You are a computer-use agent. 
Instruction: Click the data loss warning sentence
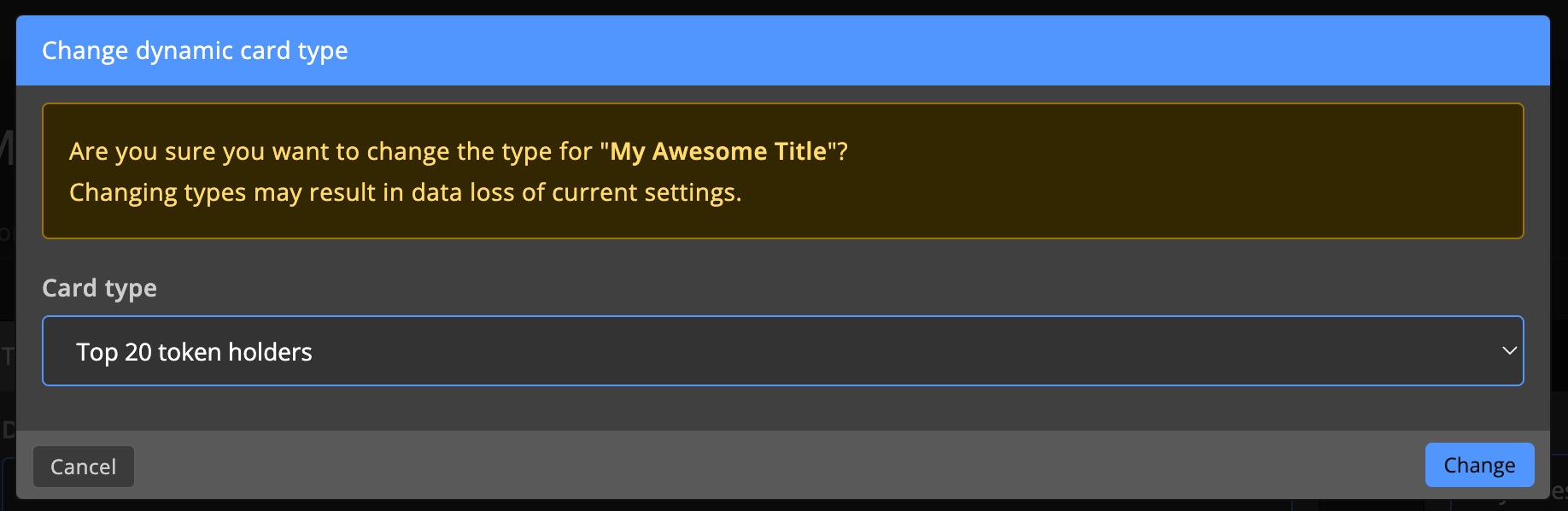406,193
